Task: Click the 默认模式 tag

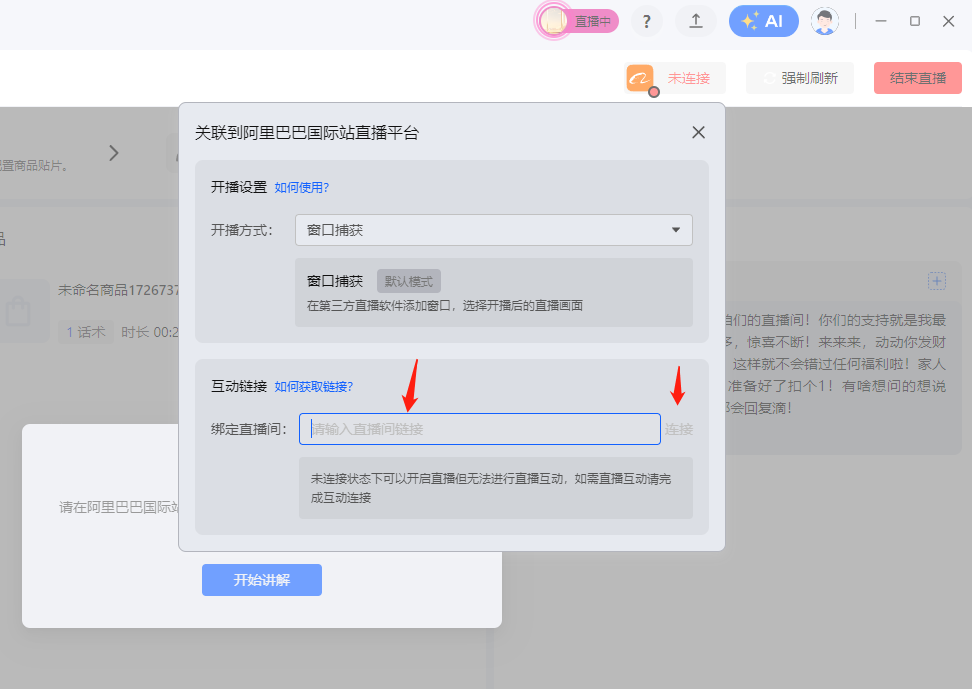Action: coord(409,282)
